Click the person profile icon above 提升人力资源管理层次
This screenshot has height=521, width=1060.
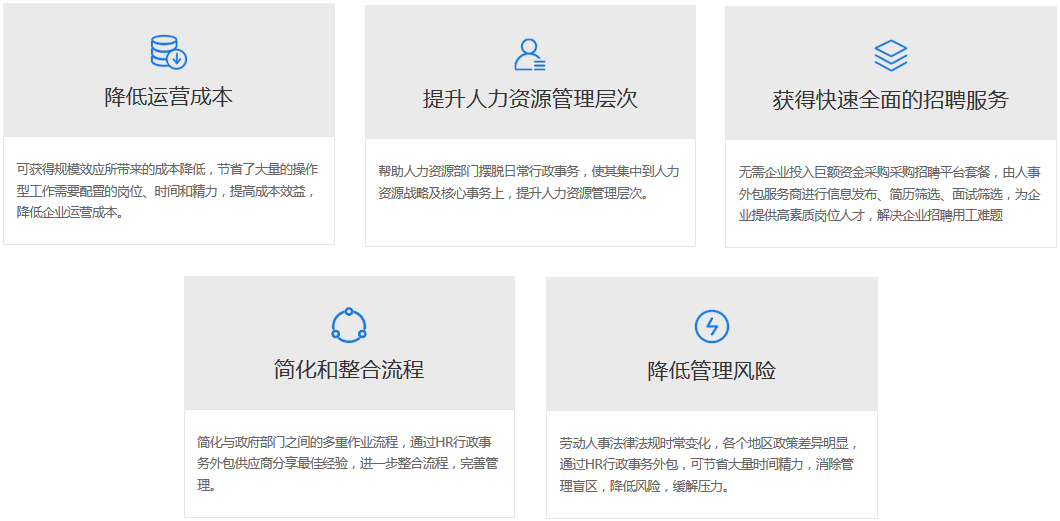pos(529,55)
